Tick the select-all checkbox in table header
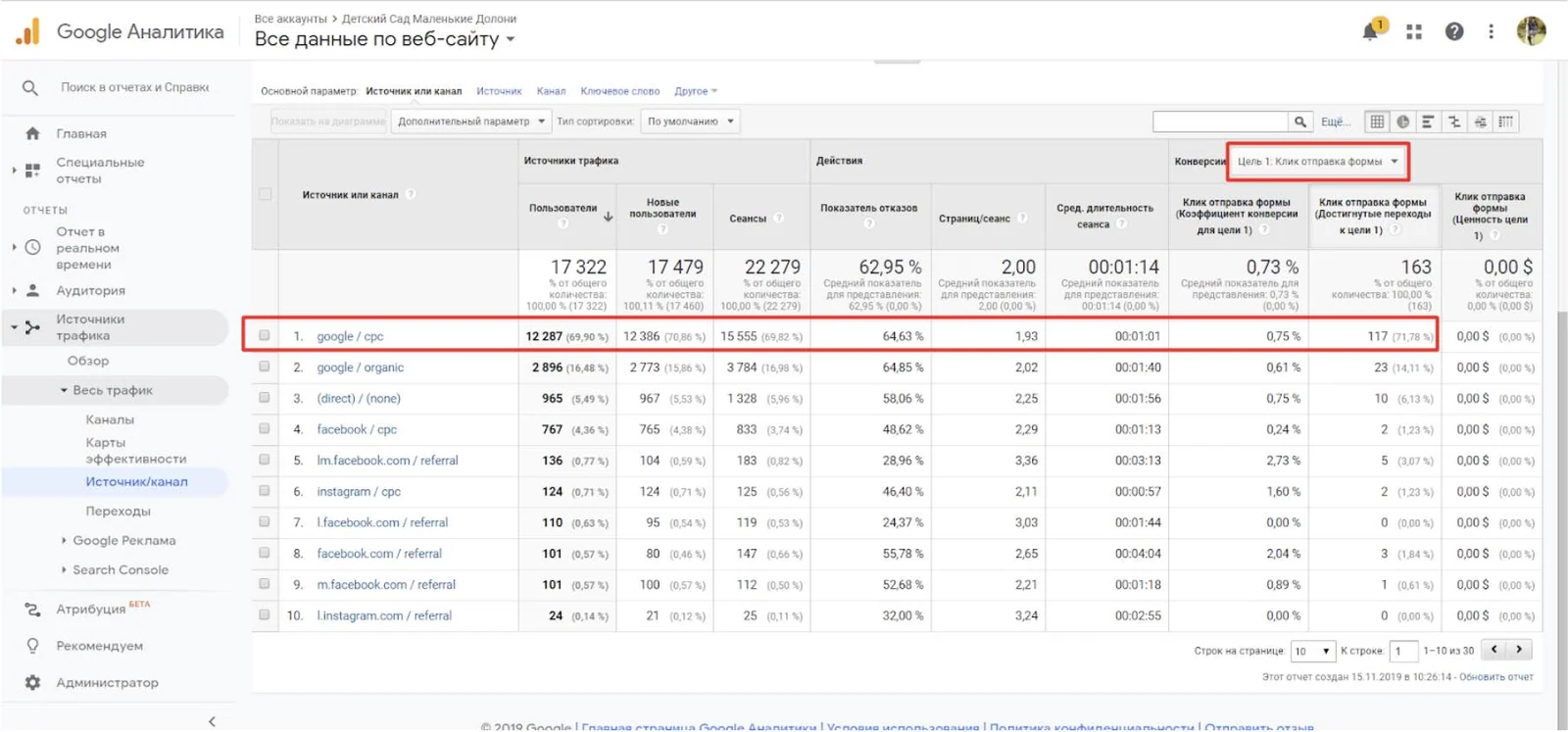 (265, 194)
